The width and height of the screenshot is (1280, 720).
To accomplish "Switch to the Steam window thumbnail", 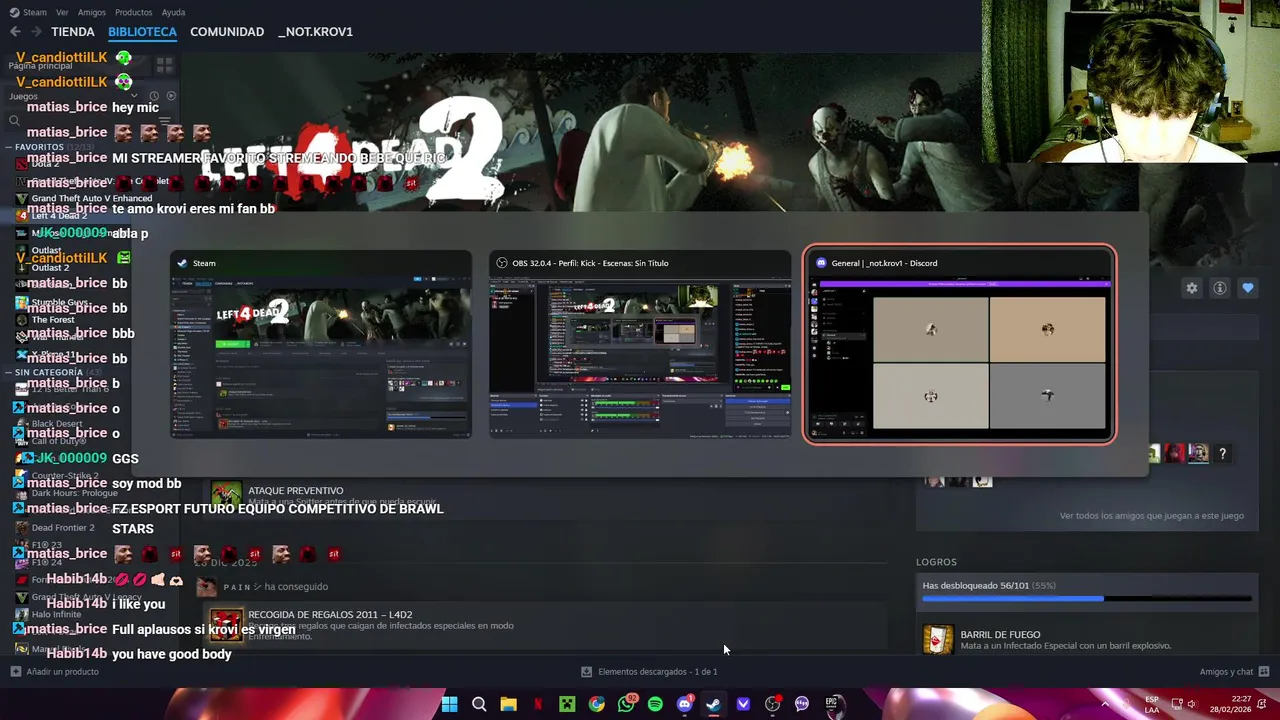I will (321, 345).
